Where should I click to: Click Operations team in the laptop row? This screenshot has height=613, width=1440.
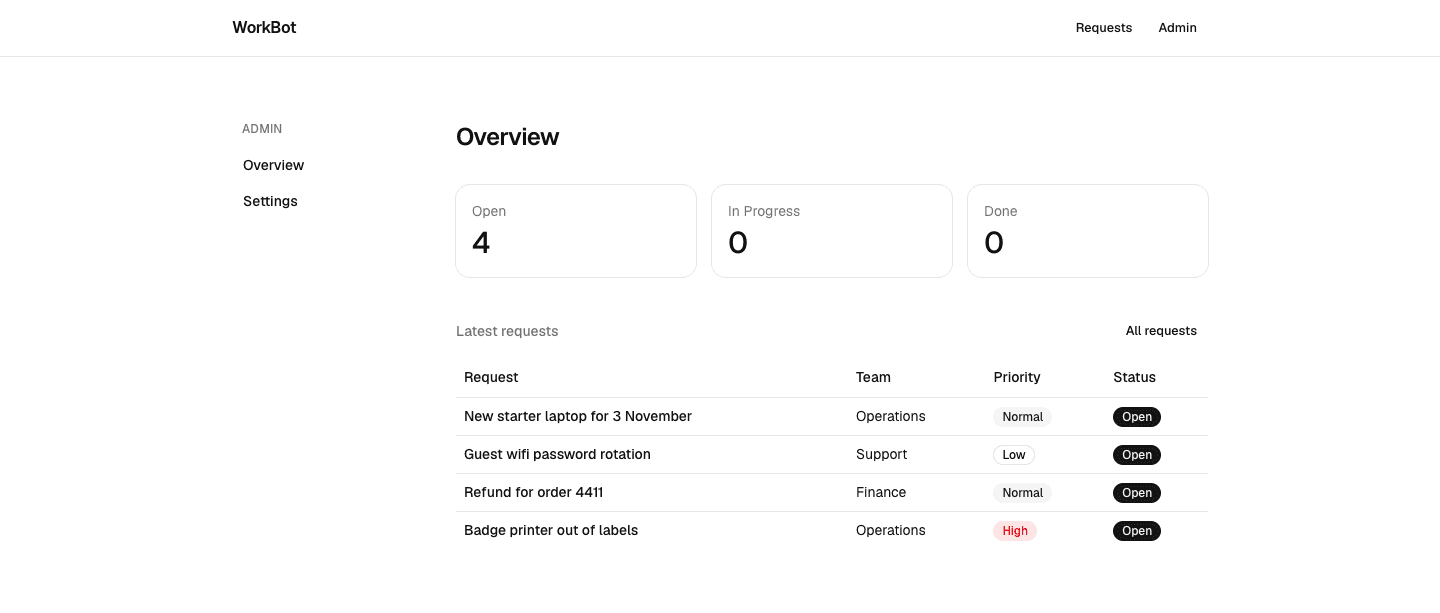(x=891, y=416)
